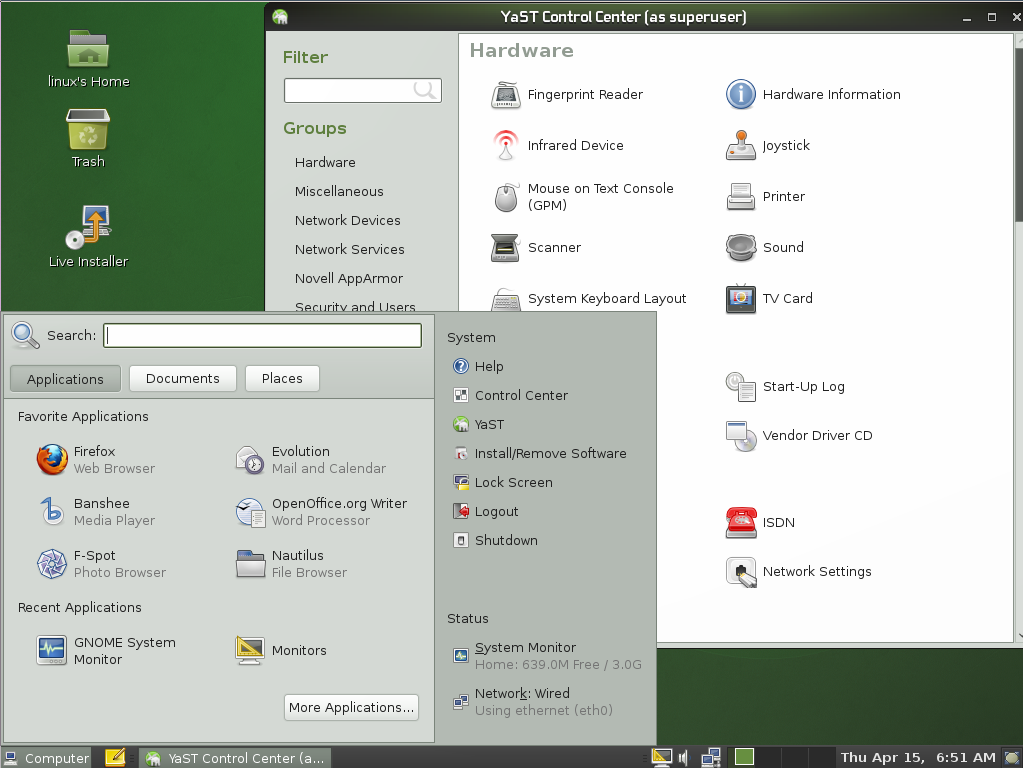Select Hardware group in YaST
This screenshot has width=1023, height=768.
tap(325, 162)
